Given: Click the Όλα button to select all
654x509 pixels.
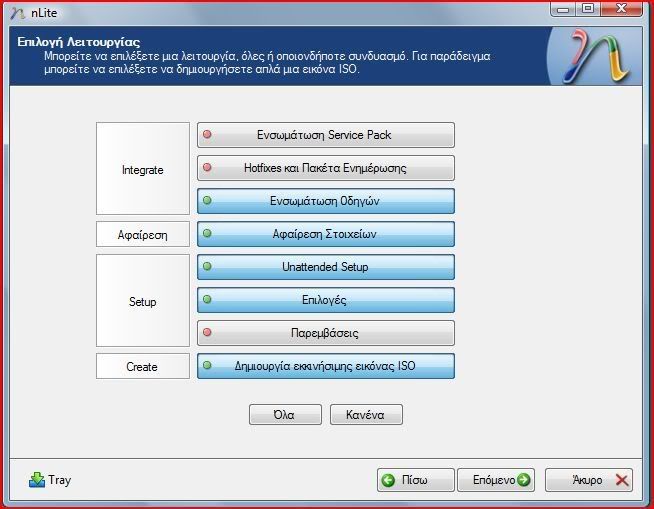Looking at the screenshot, I should click(x=285, y=415).
